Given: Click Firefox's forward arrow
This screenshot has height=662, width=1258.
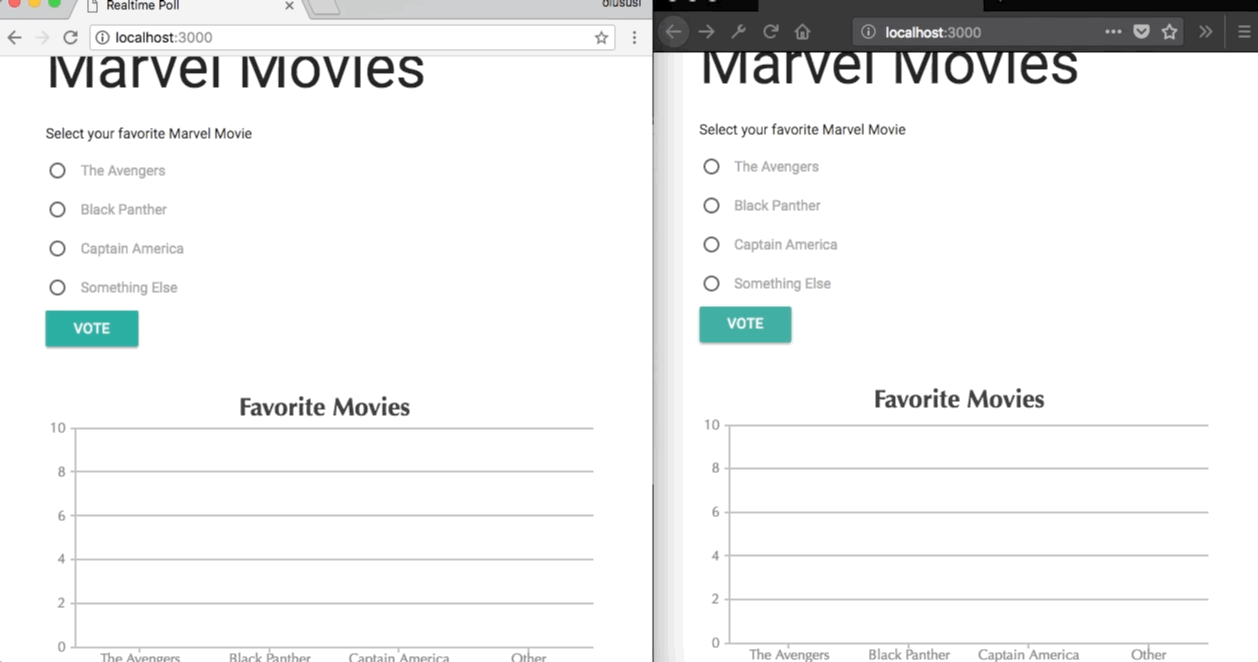Looking at the screenshot, I should (707, 32).
